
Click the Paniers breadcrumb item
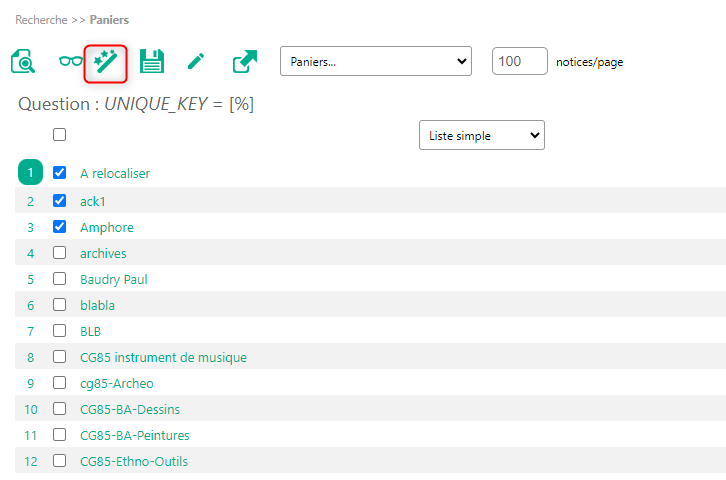[109, 19]
